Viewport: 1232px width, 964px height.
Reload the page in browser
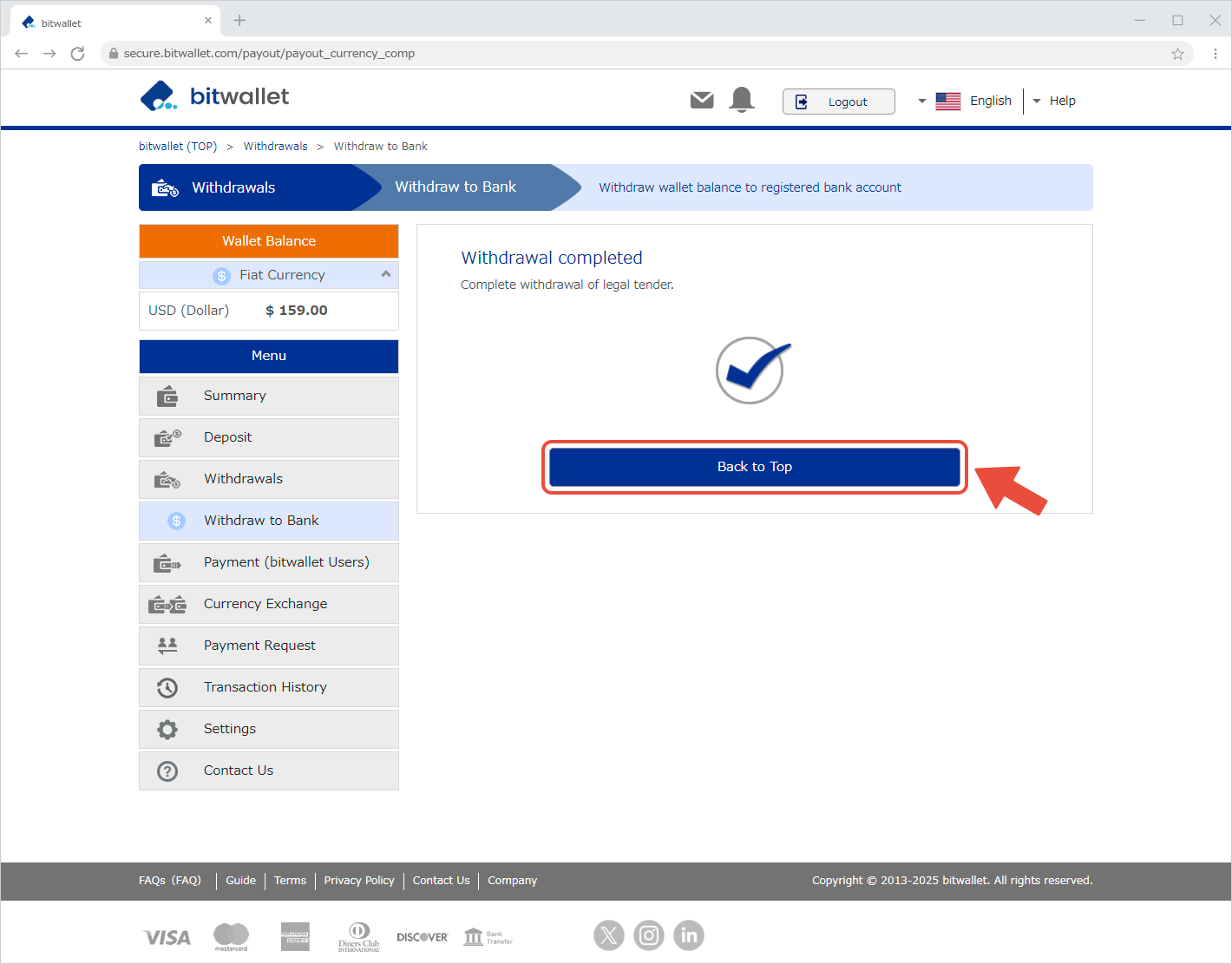point(77,54)
